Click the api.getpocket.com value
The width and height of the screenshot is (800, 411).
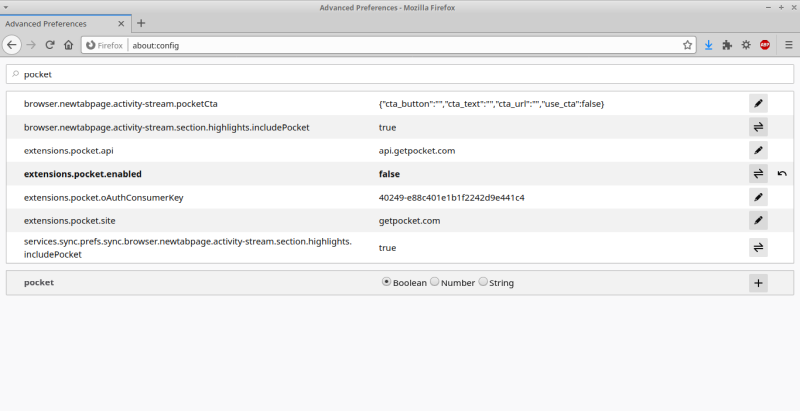(417, 150)
